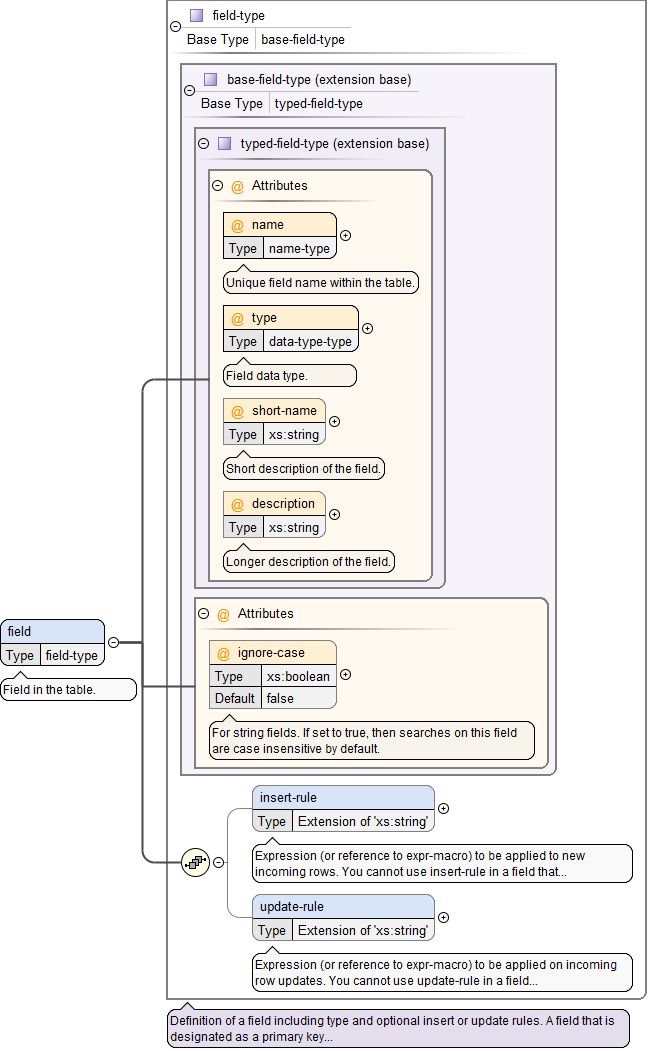Click the @ icon of the short-name attribute

point(238,411)
